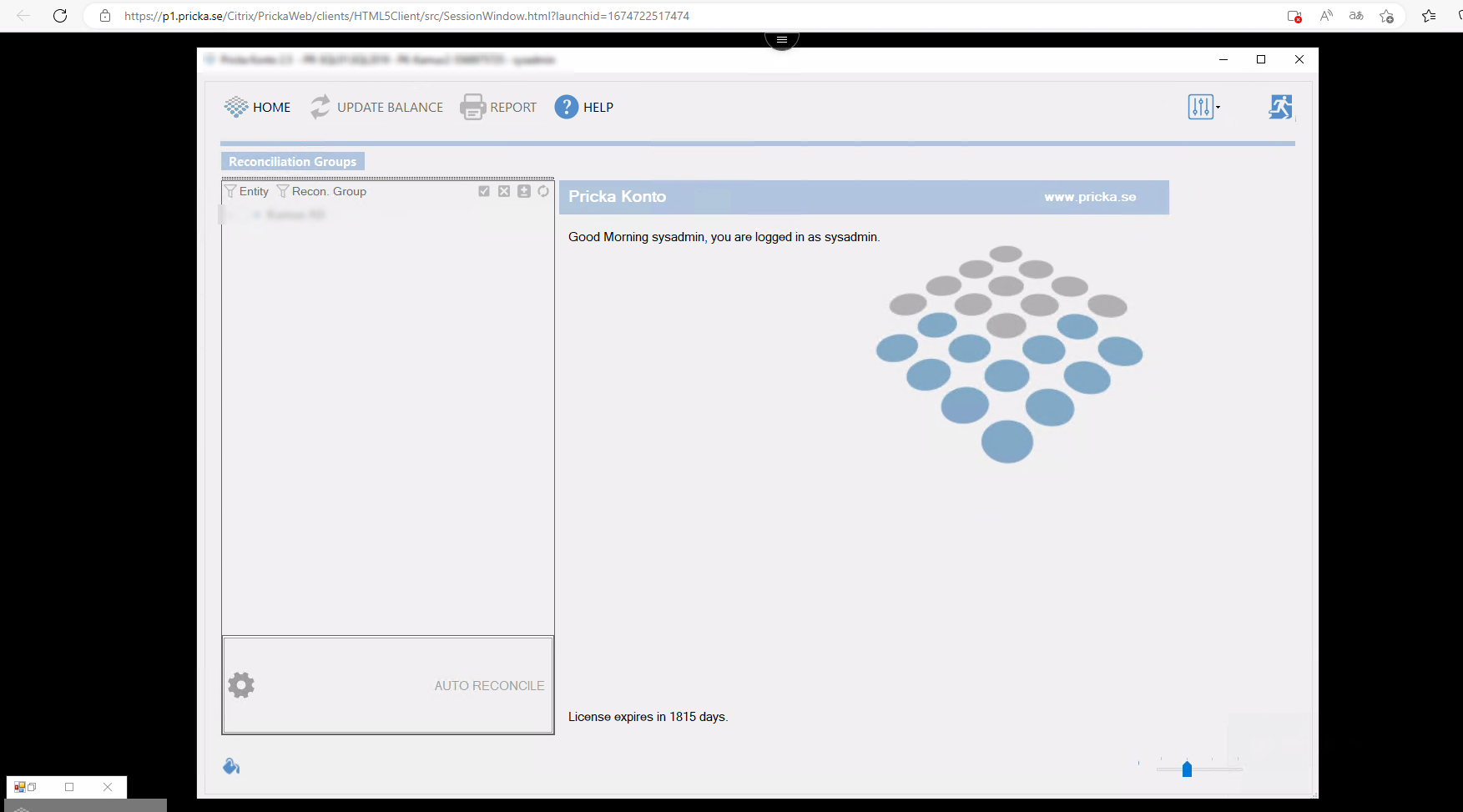Open HELP from the toolbar
This screenshot has width=1463, height=812.
coord(584,107)
